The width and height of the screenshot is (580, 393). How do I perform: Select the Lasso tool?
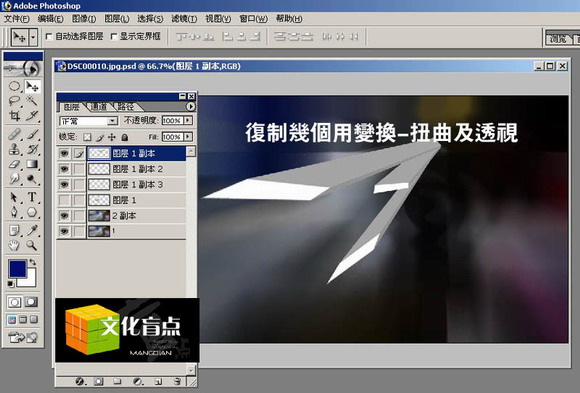(x=14, y=100)
